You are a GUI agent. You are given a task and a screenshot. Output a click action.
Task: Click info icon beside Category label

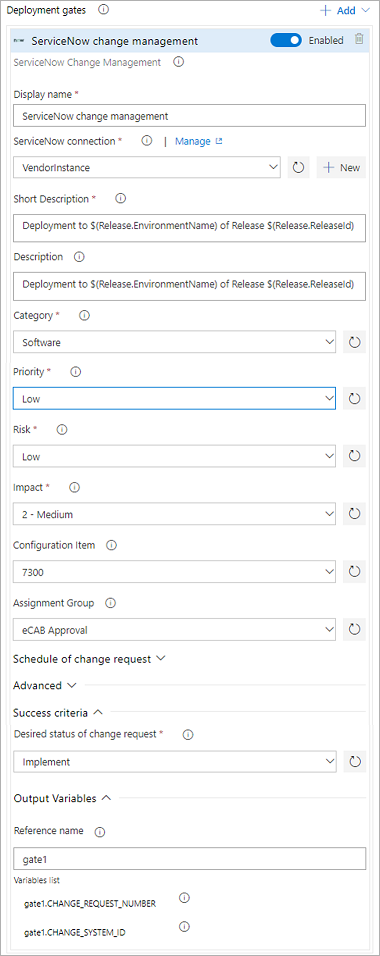84,315
